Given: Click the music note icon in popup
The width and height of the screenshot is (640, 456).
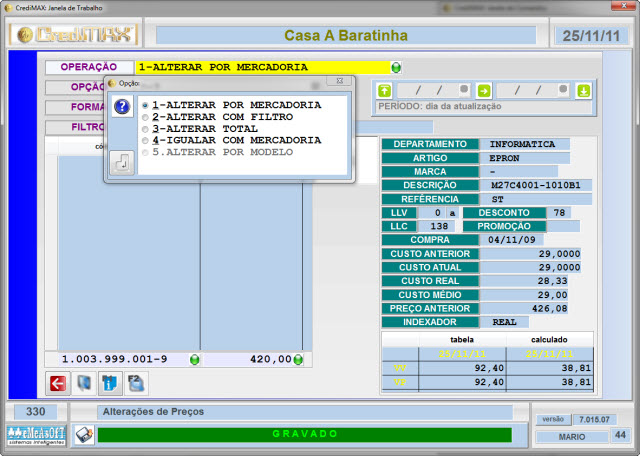Looking at the screenshot, I should [x=121, y=162].
